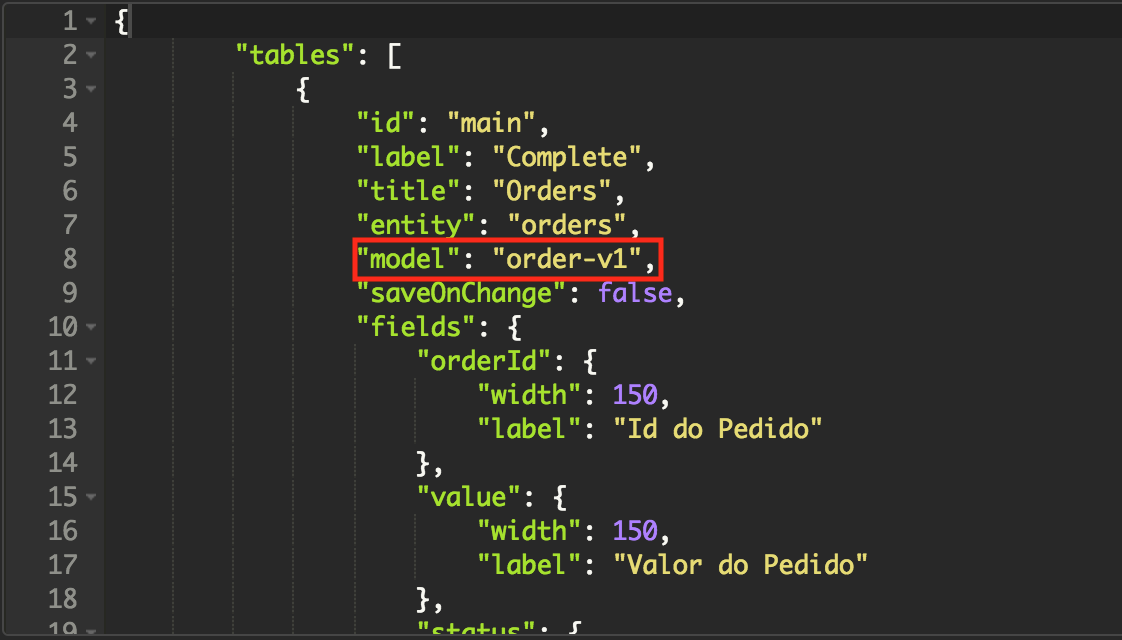
Task: Click line number 16 in the gutter
Action: pos(63,530)
